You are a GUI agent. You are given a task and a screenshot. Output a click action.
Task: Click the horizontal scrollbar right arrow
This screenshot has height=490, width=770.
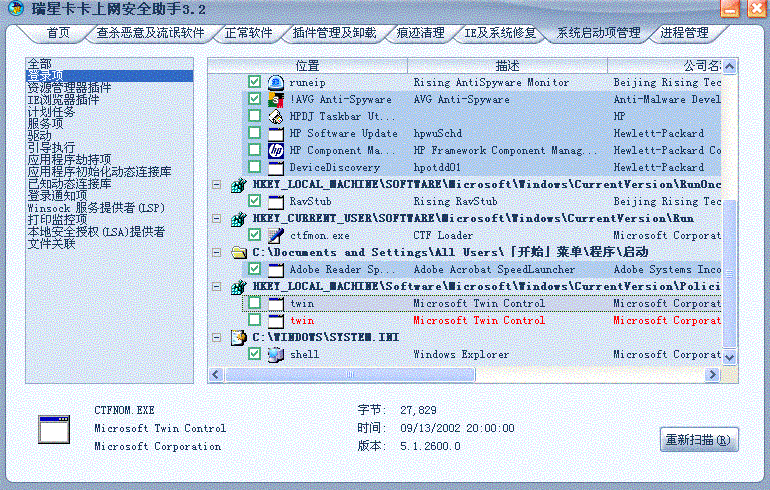pyautogui.click(x=712, y=375)
